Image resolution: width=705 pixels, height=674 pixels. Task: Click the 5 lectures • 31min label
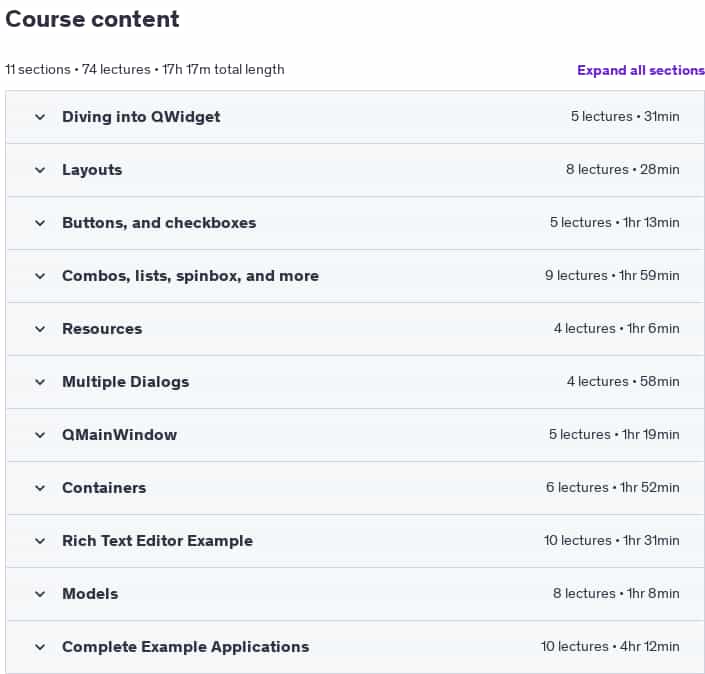pos(625,116)
